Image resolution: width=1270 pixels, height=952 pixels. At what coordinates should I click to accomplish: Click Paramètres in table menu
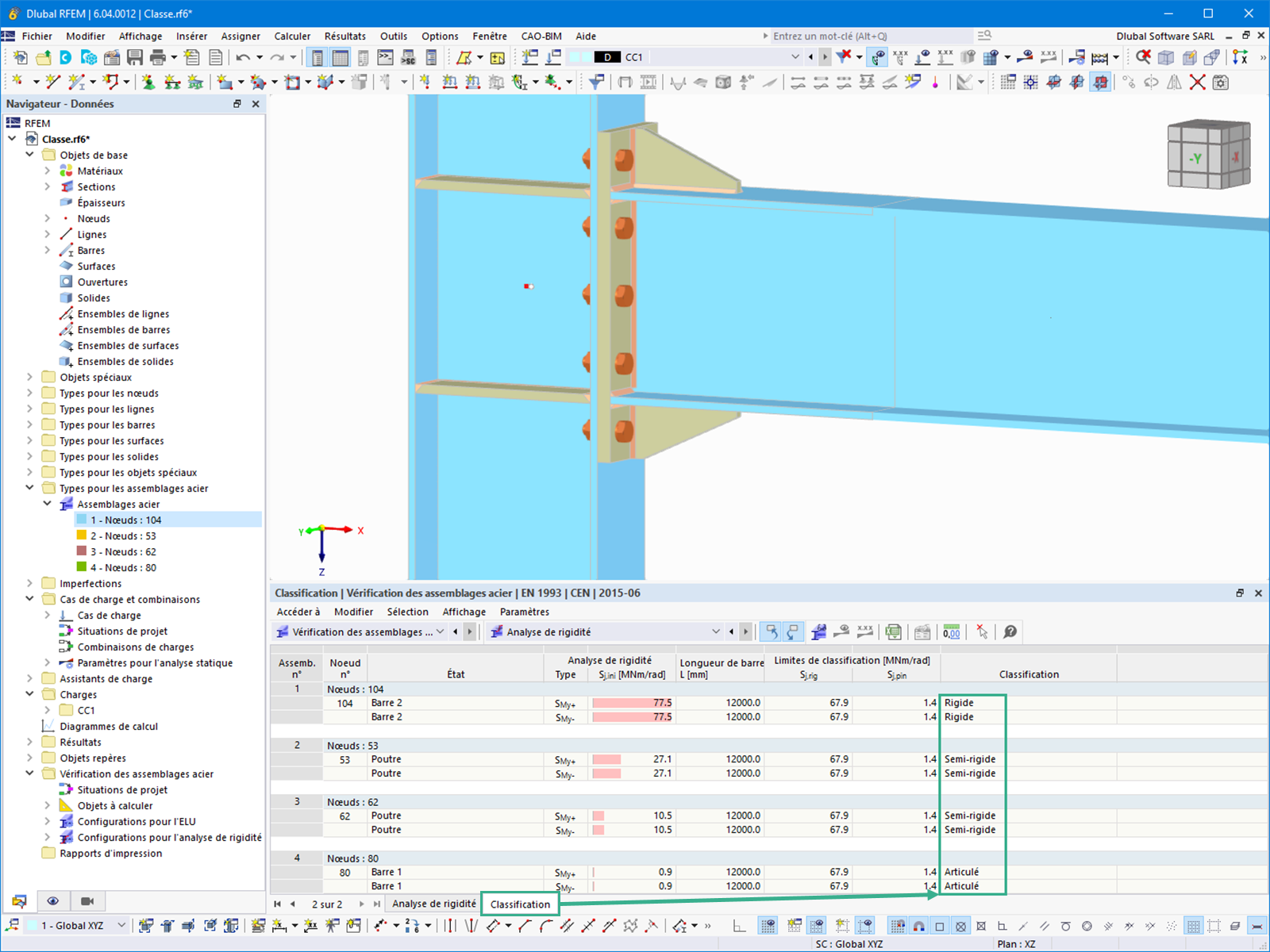pyautogui.click(x=525, y=612)
